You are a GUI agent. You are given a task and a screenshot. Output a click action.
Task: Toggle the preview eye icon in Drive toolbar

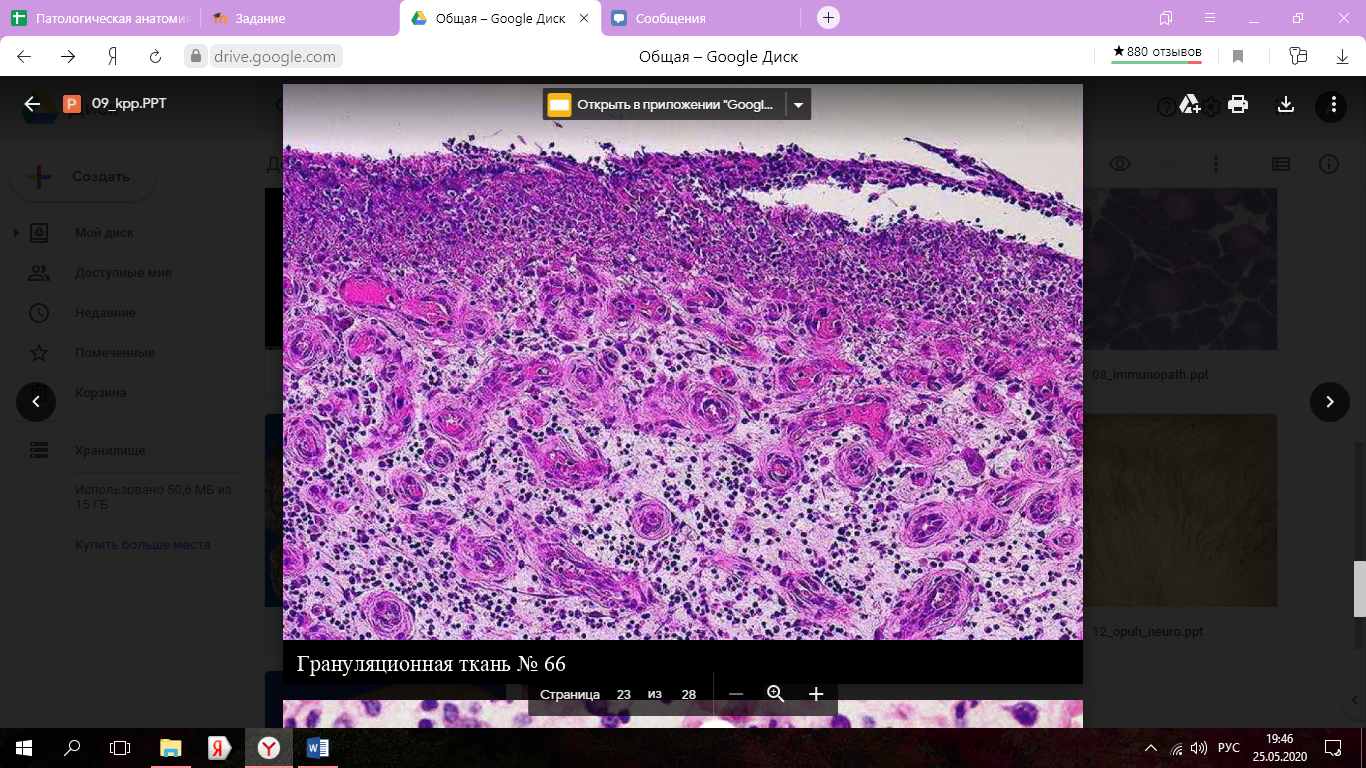click(1120, 164)
